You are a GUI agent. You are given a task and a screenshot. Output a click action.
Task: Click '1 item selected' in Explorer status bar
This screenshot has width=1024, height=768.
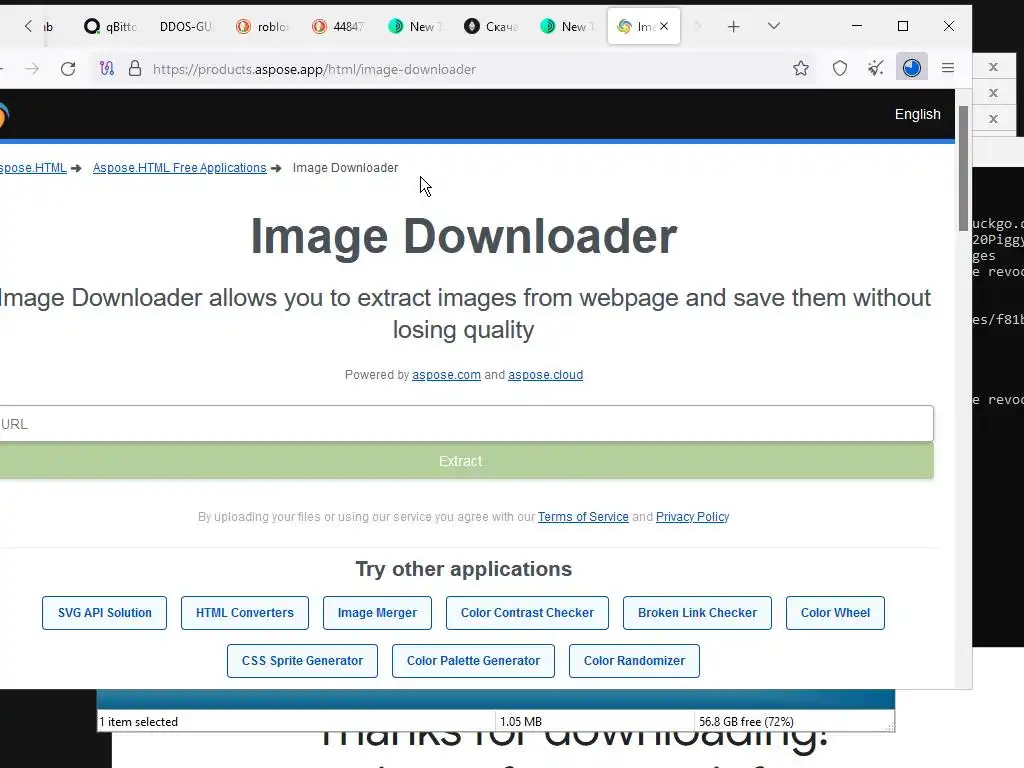(138, 722)
